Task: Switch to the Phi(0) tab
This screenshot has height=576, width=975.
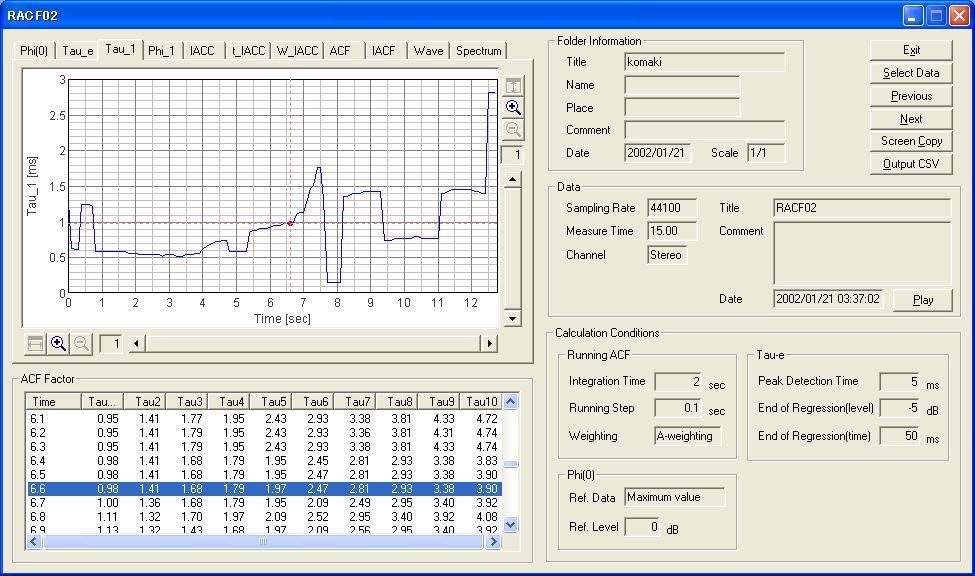Action: tap(34, 51)
